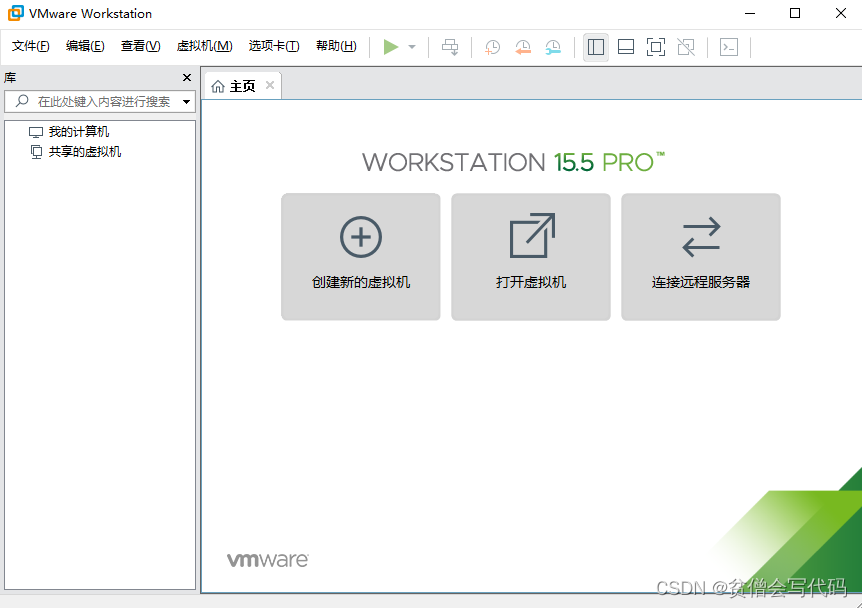Click the Revert to Snapshot icon
The height and width of the screenshot is (608, 862).
pos(523,47)
